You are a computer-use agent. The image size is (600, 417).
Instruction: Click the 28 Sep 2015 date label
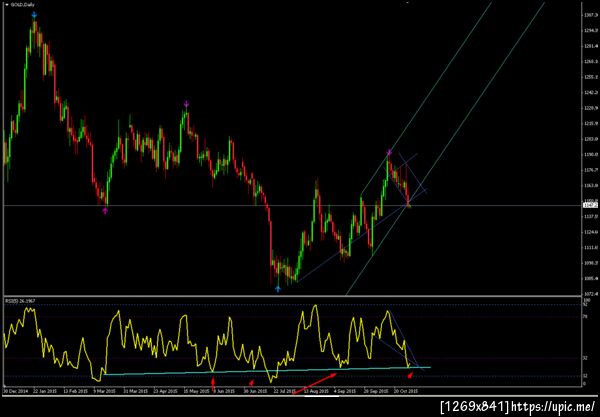tap(375, 391)
